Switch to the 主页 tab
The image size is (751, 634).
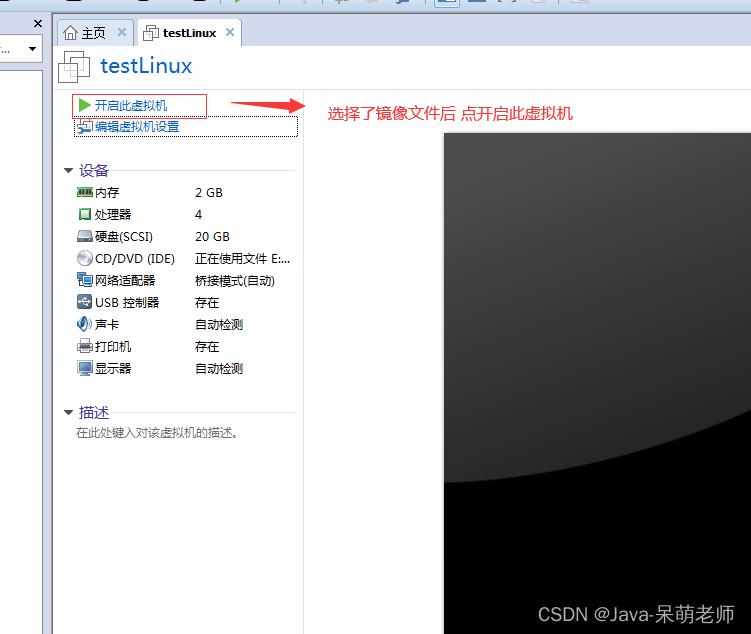93,33
